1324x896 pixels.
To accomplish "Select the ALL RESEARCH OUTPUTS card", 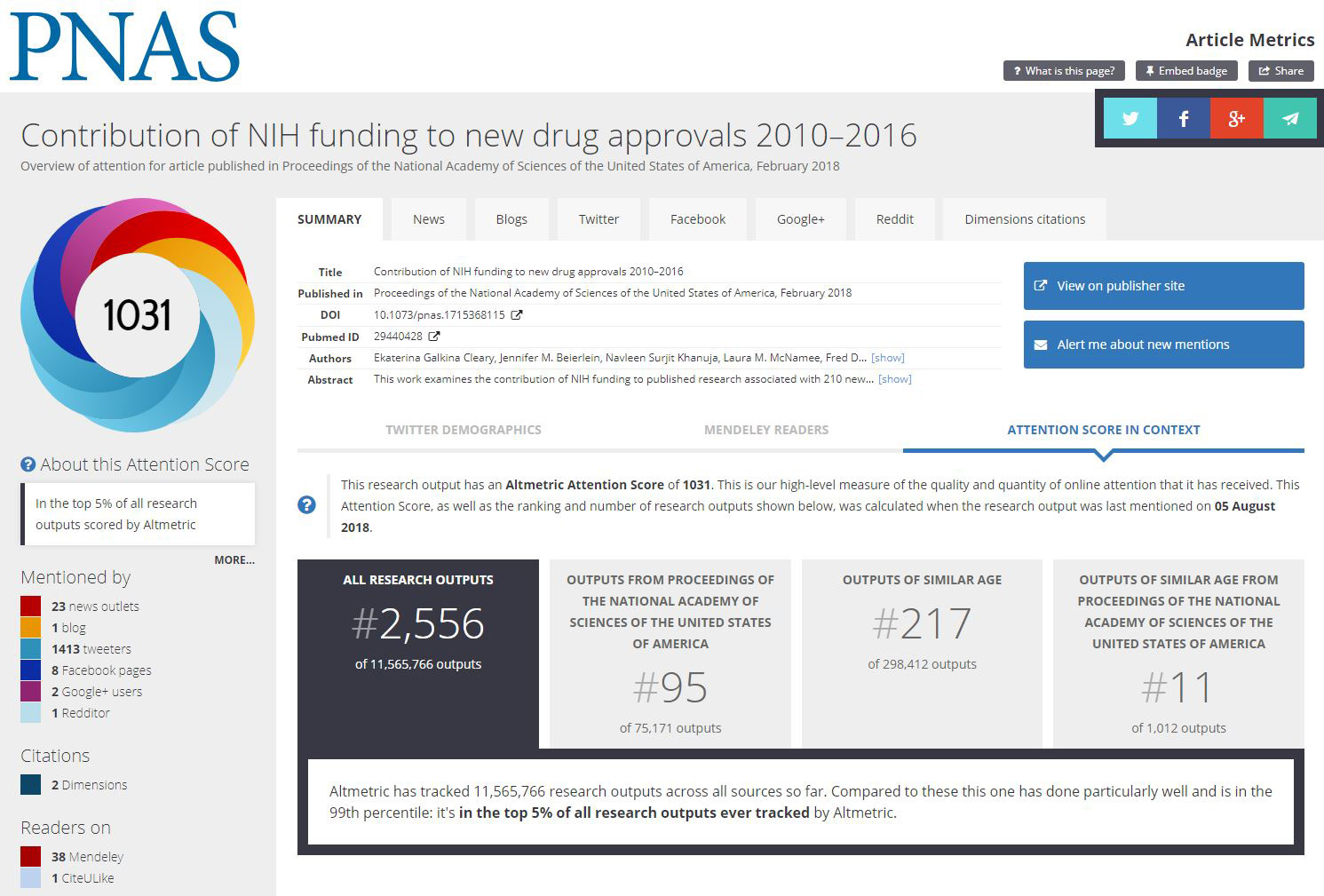I will (x=418, y=654).
